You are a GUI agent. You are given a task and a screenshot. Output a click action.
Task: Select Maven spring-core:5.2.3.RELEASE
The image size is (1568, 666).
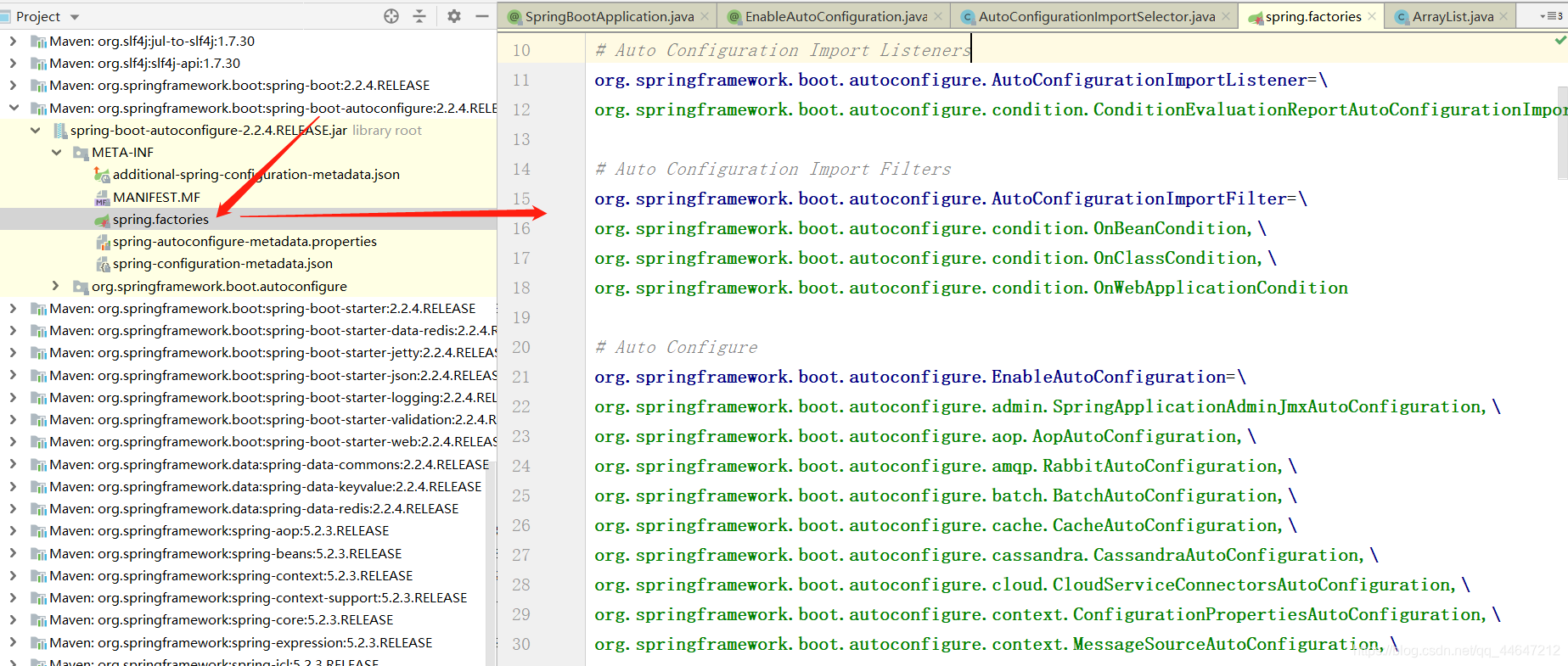(x=222, y=619)
